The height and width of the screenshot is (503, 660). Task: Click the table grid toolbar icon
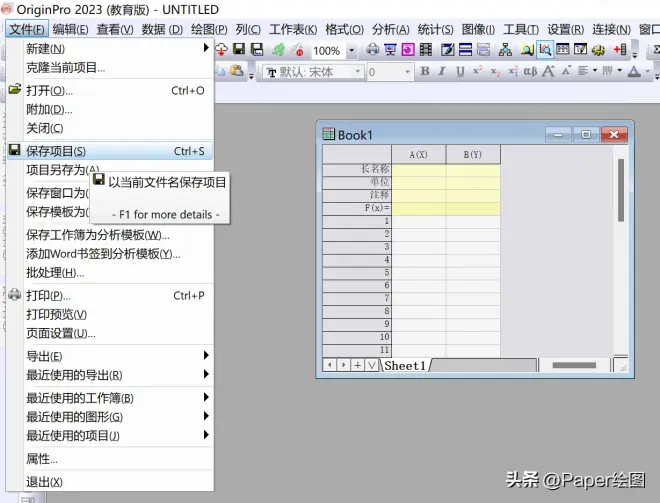pos(562,50)
